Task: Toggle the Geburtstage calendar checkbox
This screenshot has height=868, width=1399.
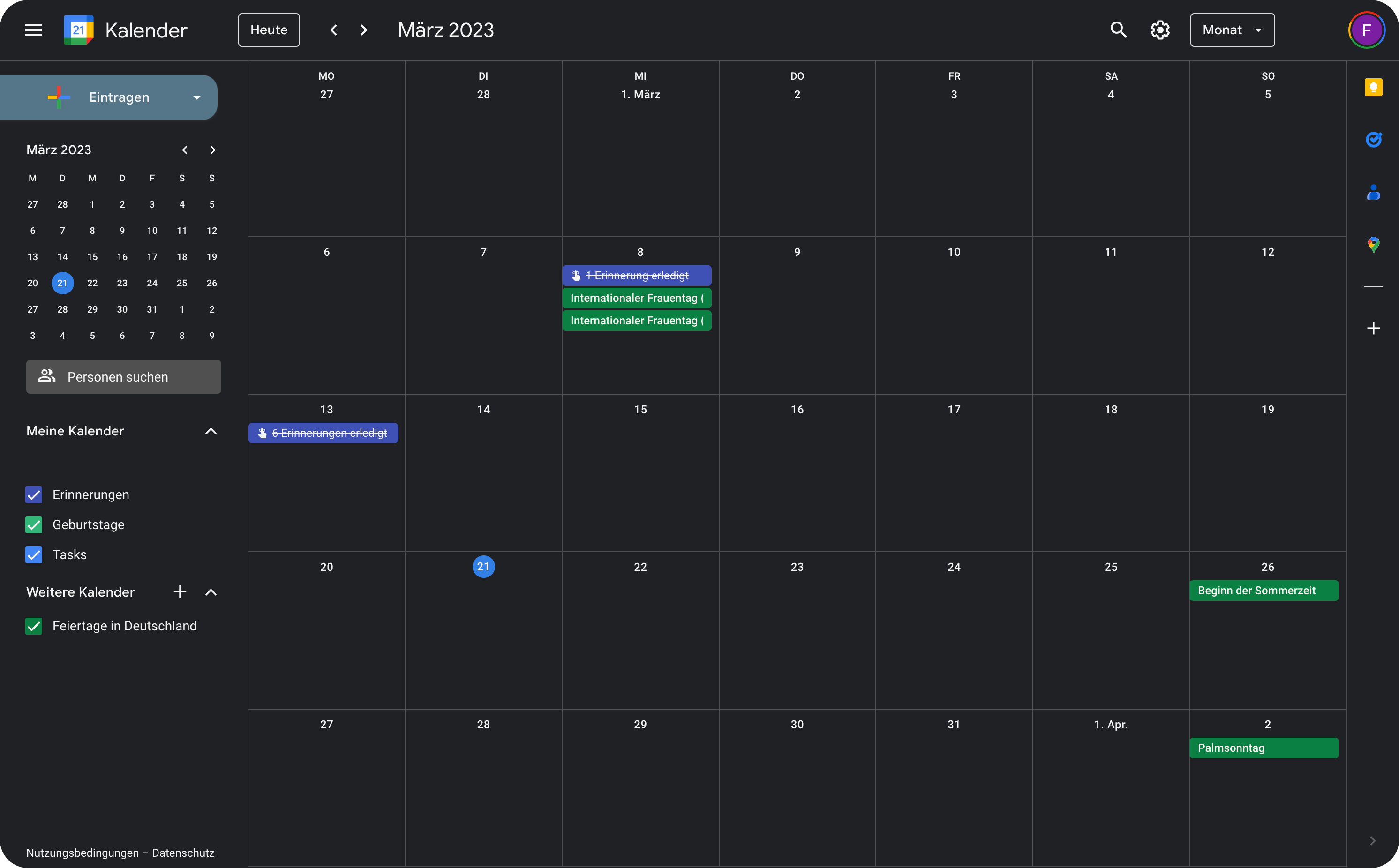Action: click(x=34, y=525)
